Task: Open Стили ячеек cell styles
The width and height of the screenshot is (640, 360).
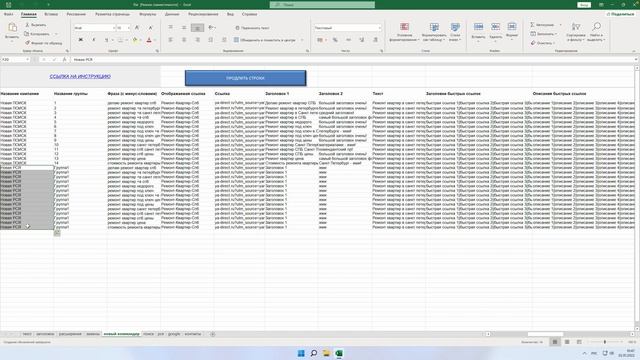Action: point(455,32)
